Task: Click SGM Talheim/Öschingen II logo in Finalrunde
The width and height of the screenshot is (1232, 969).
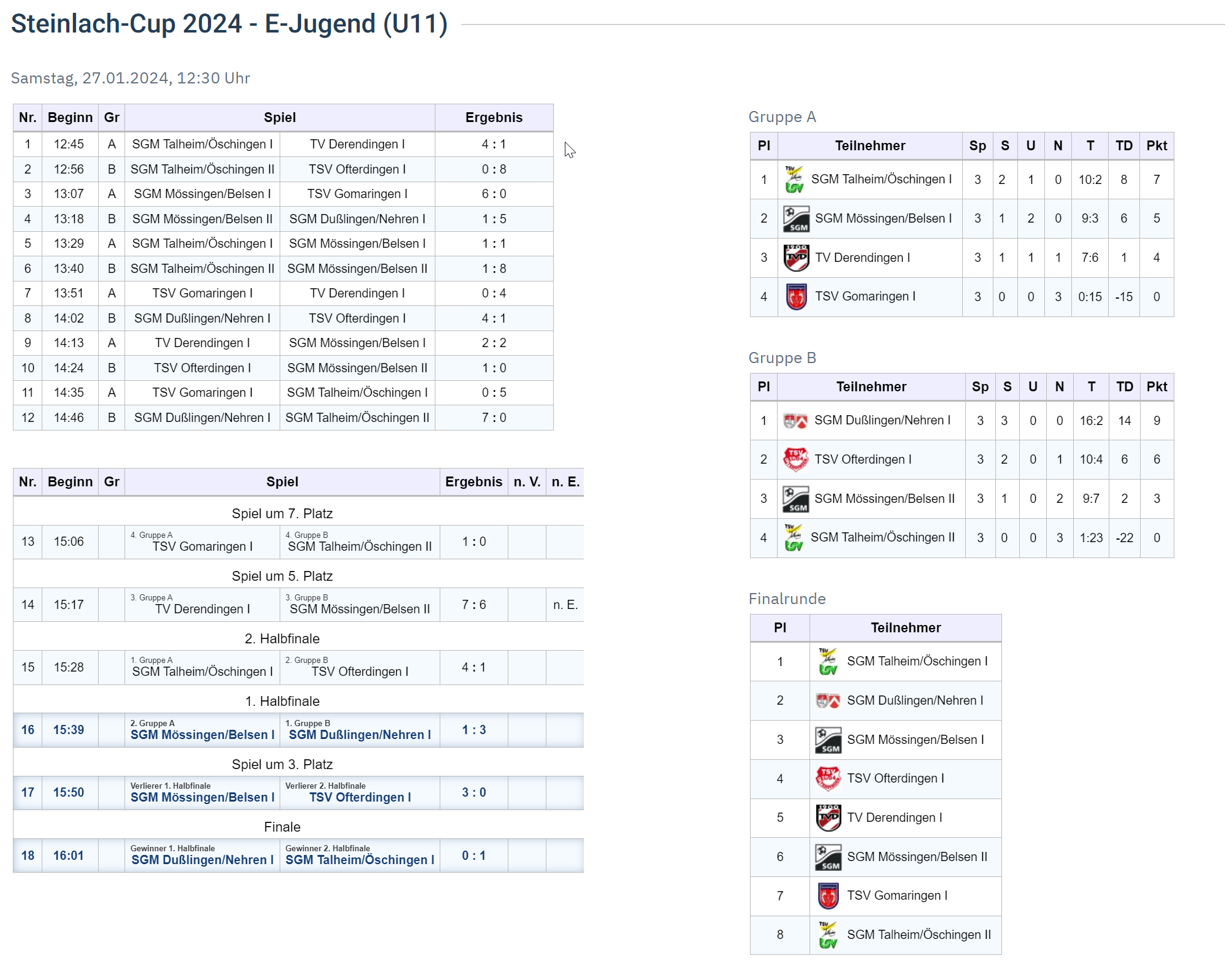Action: click(x=828, y=935)
